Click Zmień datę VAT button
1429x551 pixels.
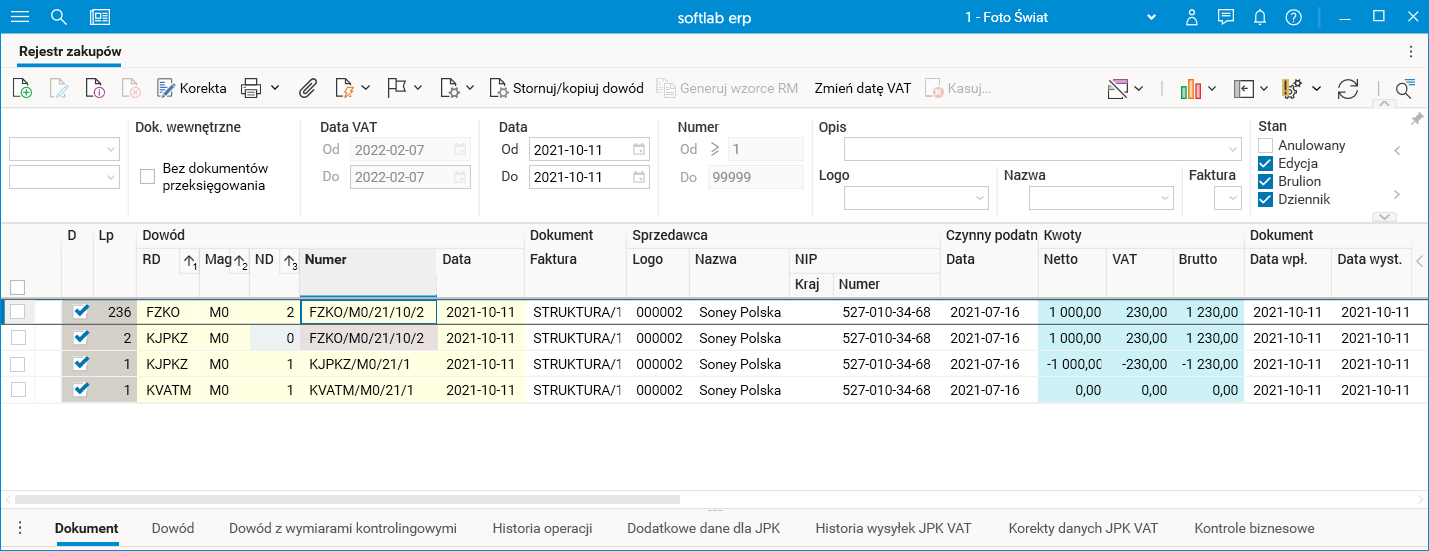click(x=862, y=88)
